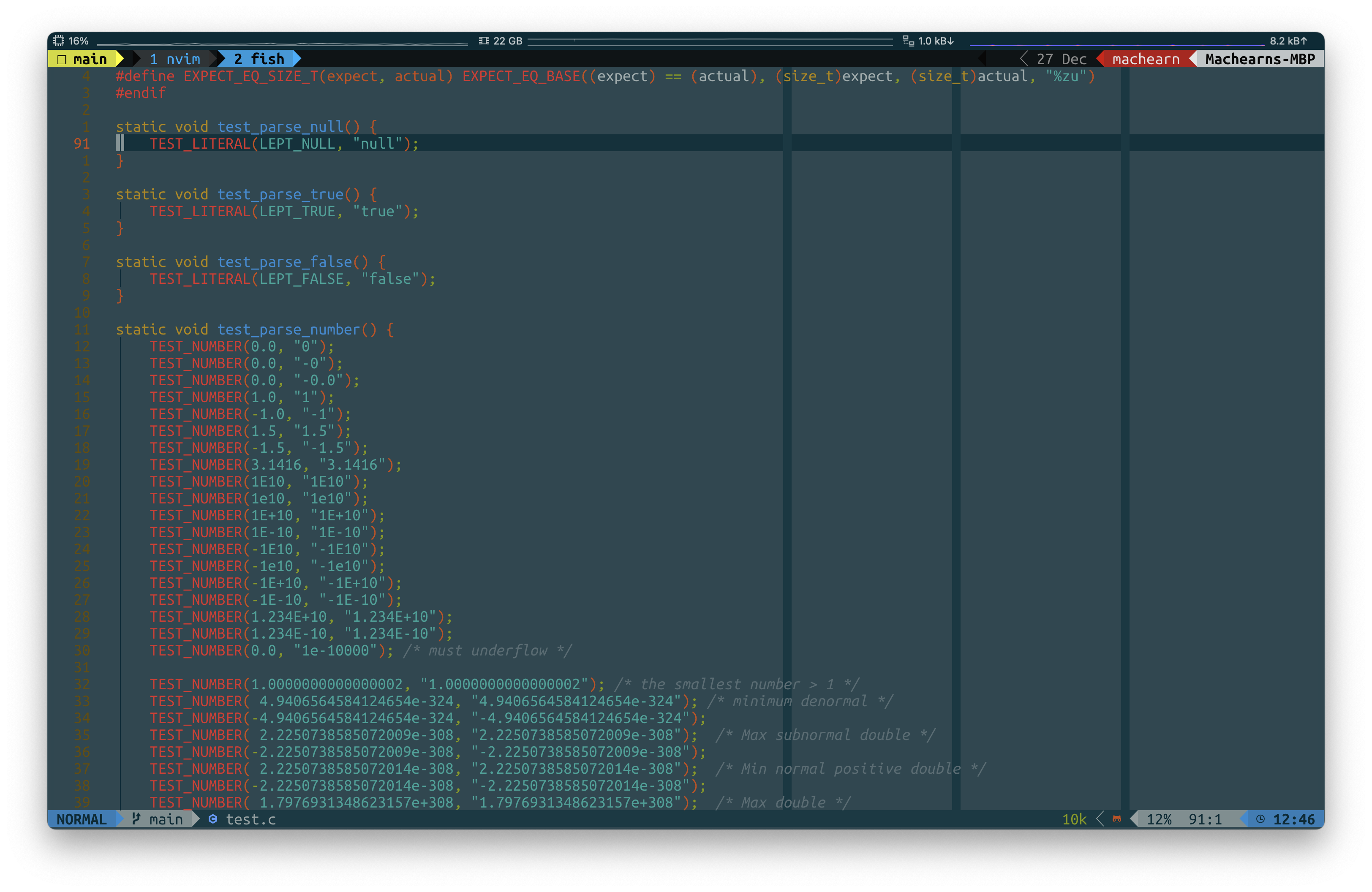Click EXPECT_EQ_BASE macro call in define line

[x=521, y=76]
